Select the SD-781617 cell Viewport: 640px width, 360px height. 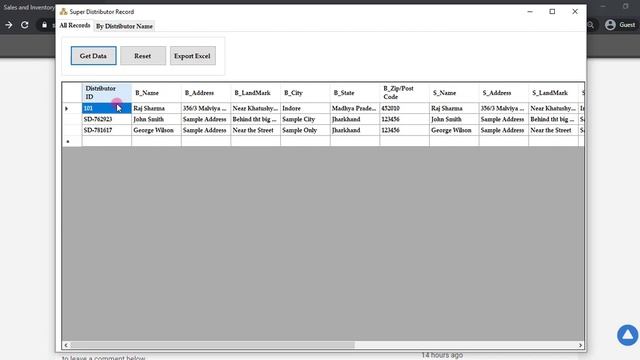coord(107,130)
